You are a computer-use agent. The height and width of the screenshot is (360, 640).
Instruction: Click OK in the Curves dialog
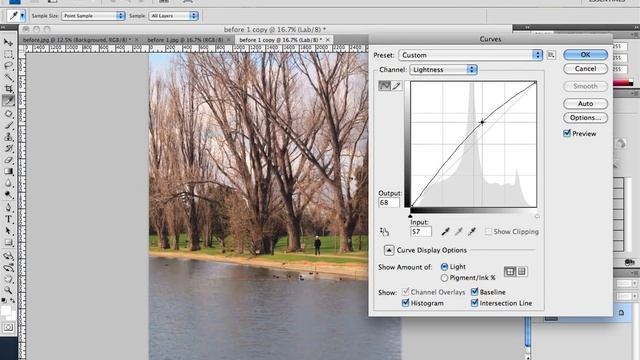tap(585, 55)
